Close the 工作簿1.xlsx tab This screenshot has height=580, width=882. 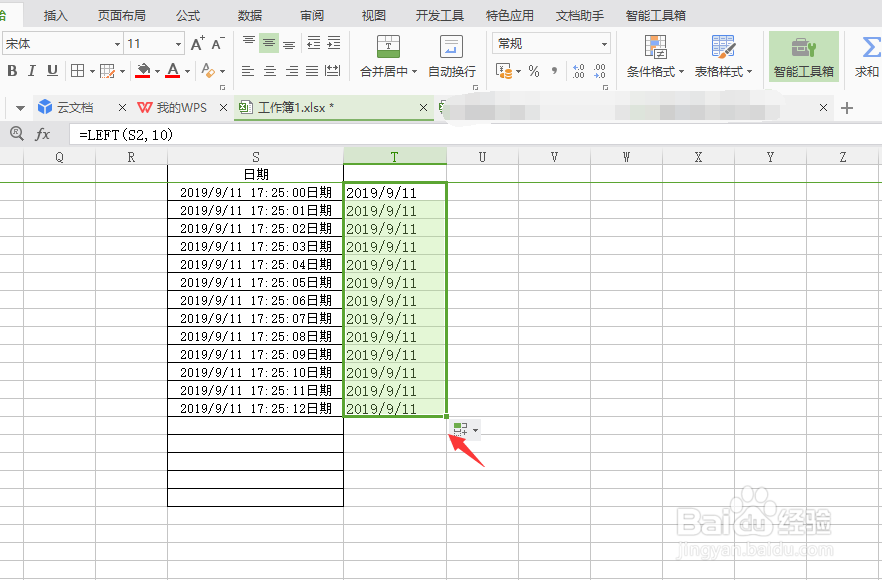point(424,107)
